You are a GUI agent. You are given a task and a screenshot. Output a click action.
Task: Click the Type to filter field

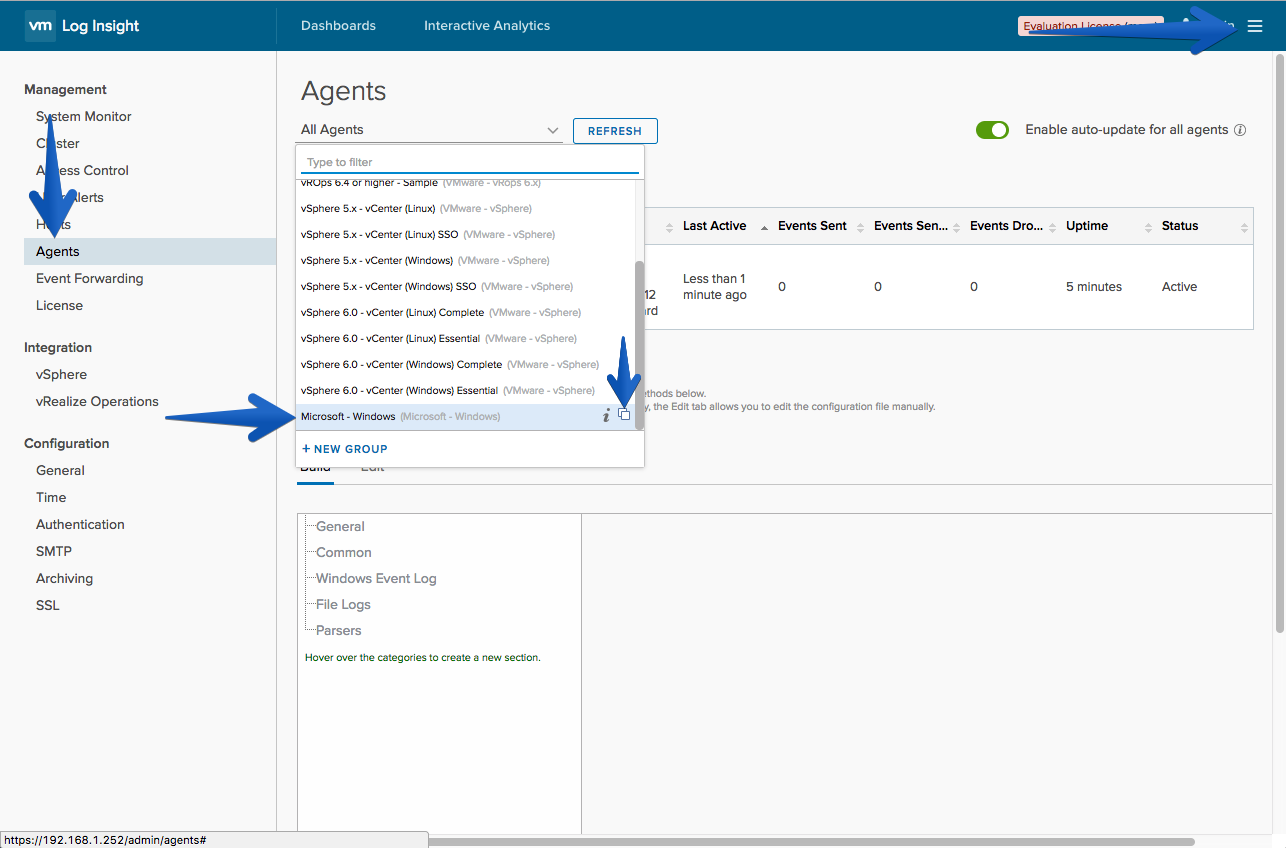pos(470,162)
